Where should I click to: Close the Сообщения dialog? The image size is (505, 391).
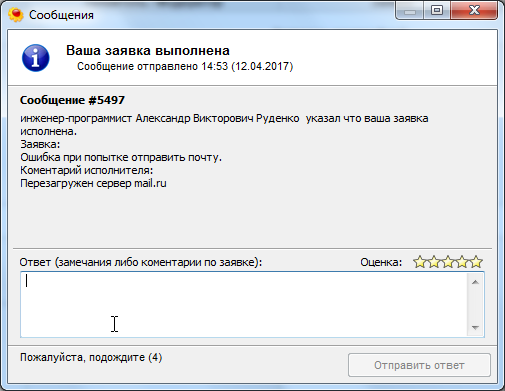click(474, 10)
